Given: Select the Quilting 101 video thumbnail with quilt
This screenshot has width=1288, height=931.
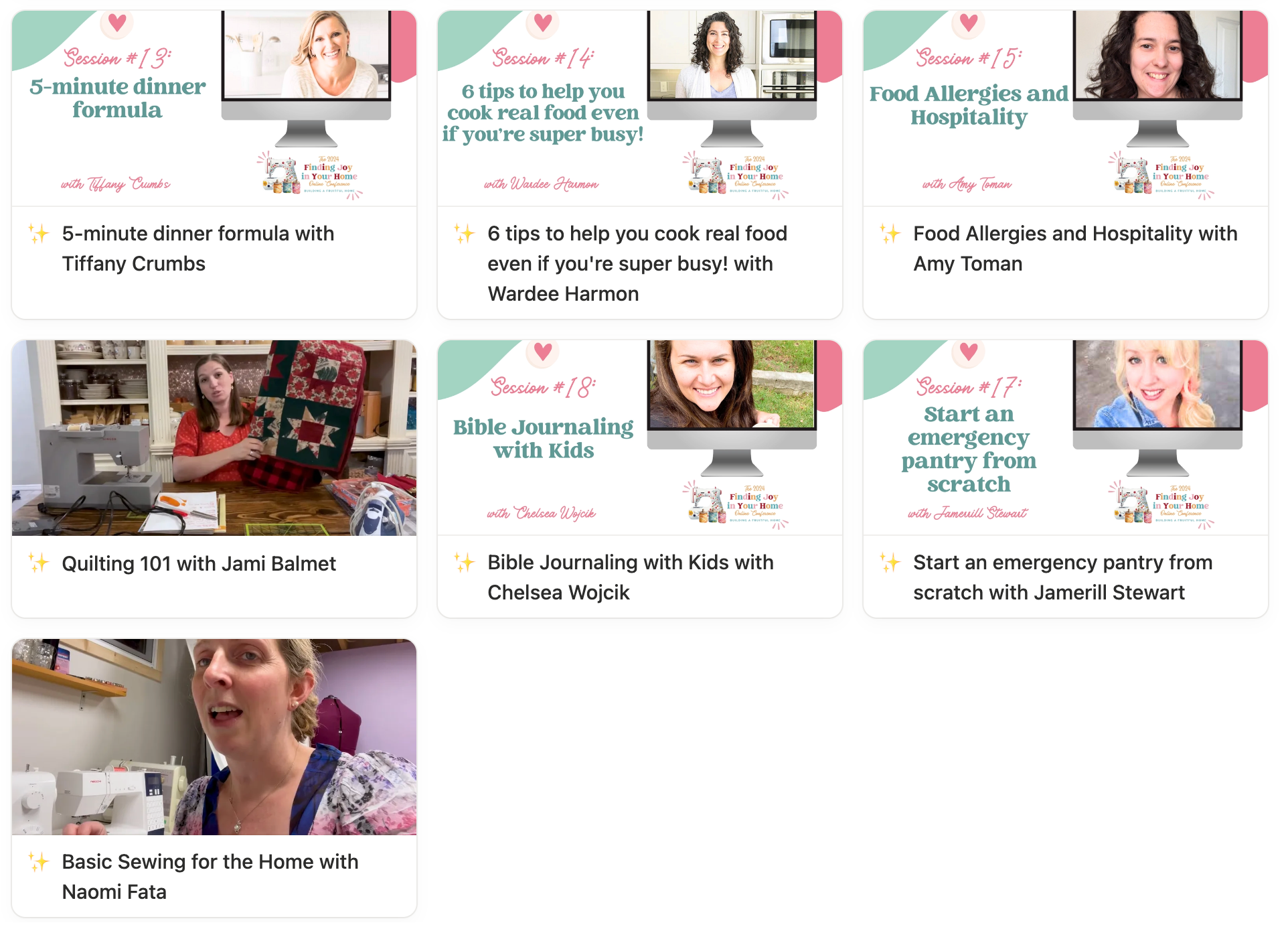Looking at the screenshot, I should click(214, 437).
